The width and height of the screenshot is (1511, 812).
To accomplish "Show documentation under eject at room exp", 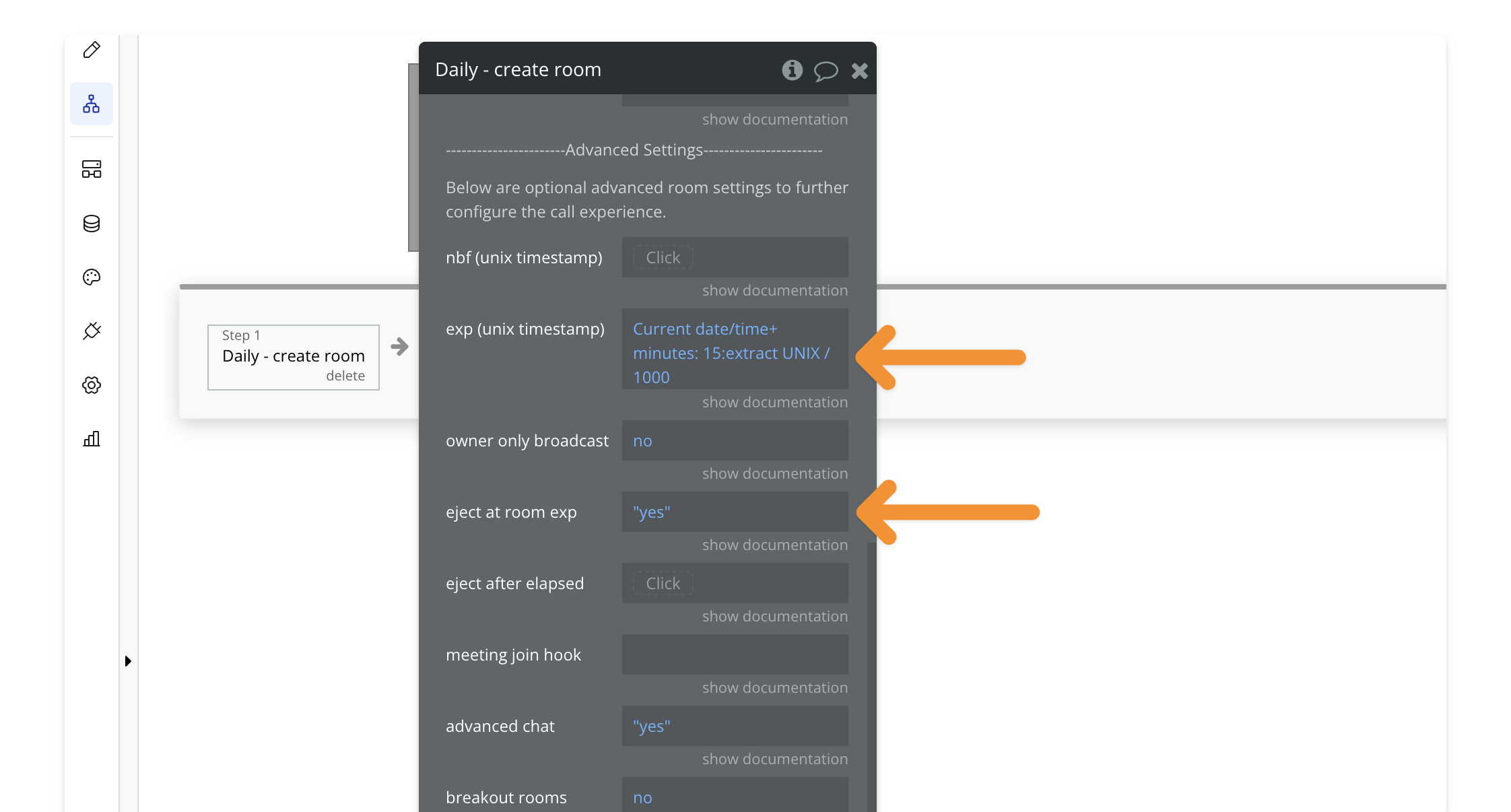I will click(x=775, y=545).
